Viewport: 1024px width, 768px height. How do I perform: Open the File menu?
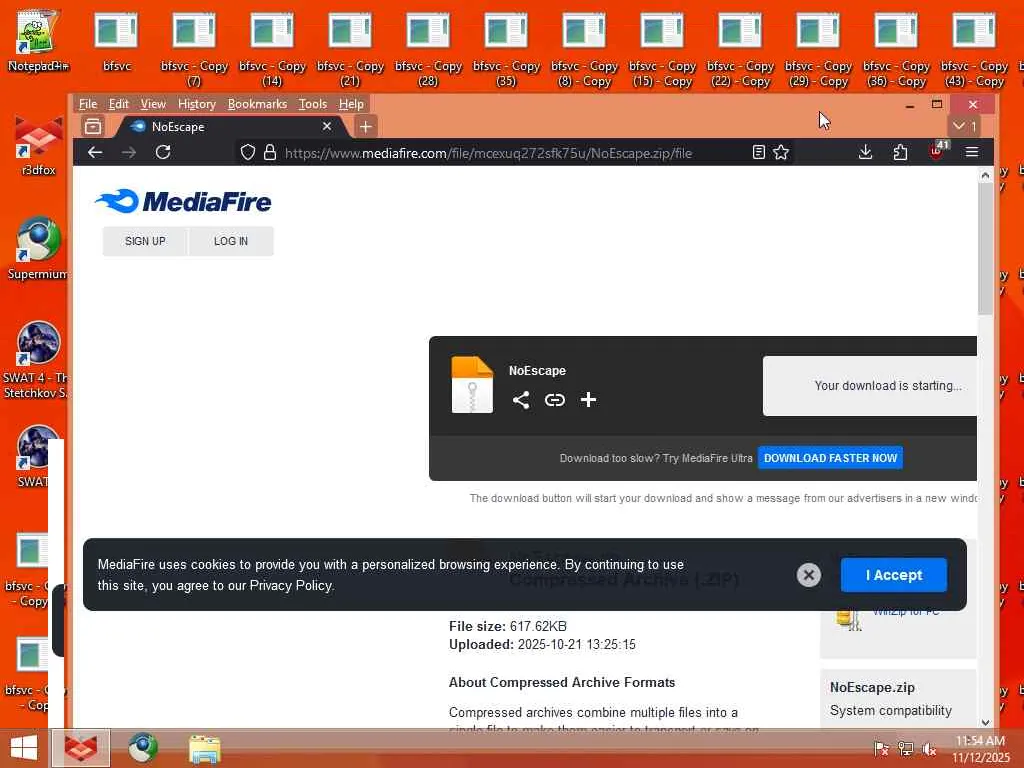pos(88,104)
